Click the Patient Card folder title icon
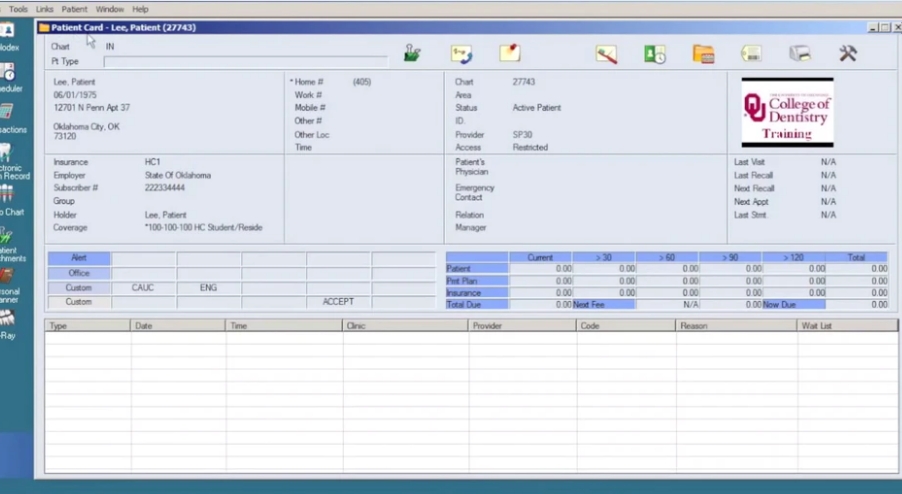 click(x=44, y=27)
